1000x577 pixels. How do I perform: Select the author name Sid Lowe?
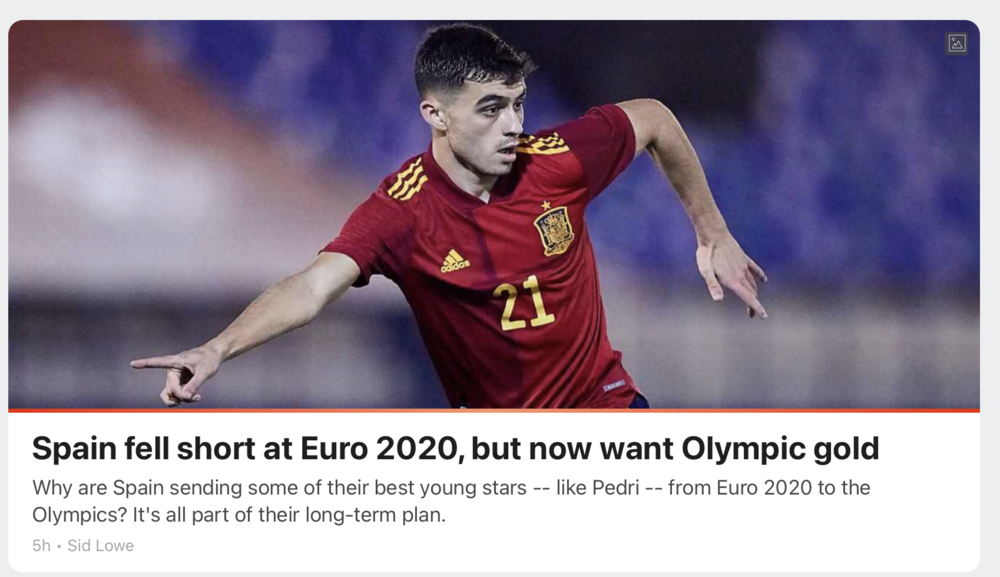[101, 546]
